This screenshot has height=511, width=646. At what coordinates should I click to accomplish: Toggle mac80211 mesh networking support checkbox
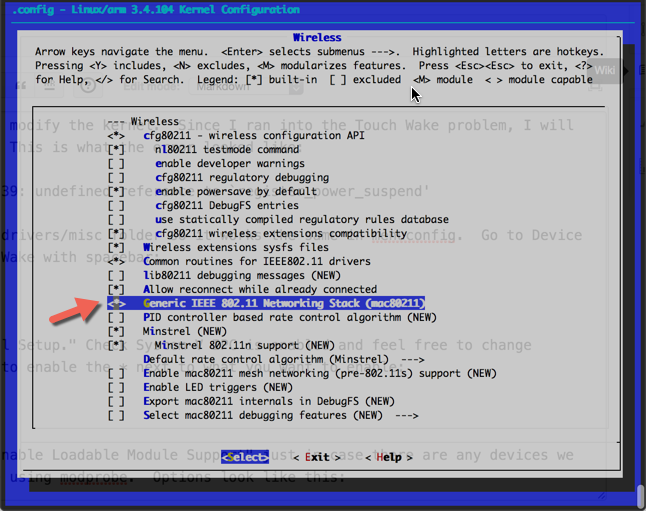[116, 374]
